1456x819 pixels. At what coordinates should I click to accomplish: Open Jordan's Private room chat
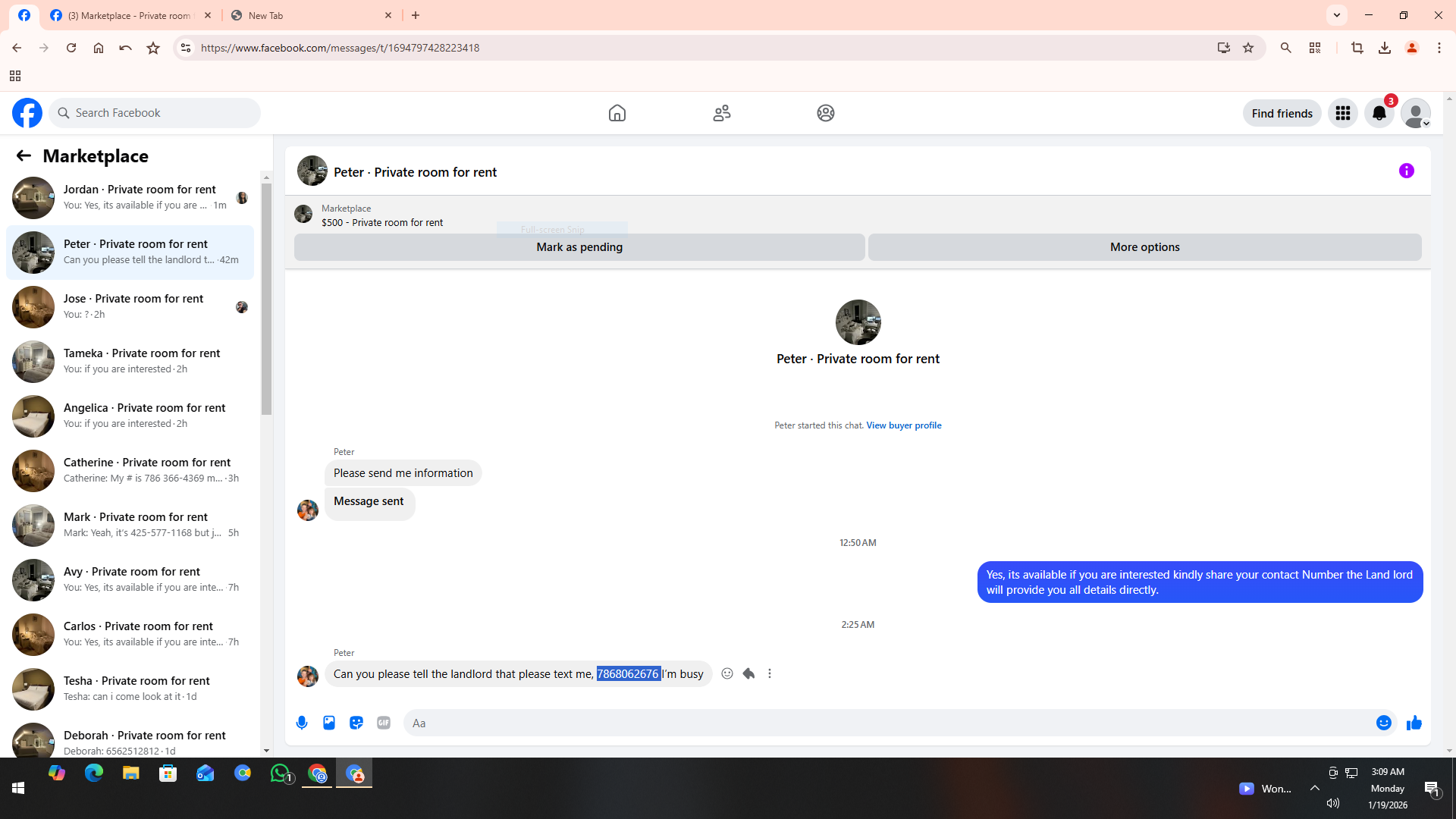(130, 197)
